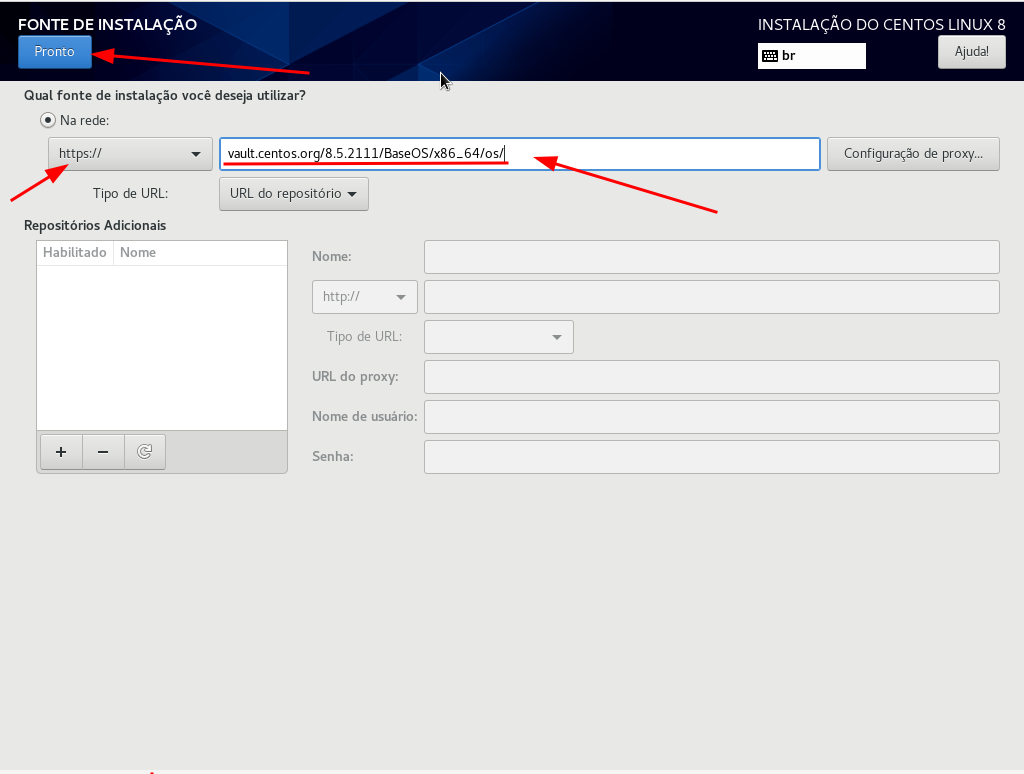Click the Habilitado column header

click(75, 253)
